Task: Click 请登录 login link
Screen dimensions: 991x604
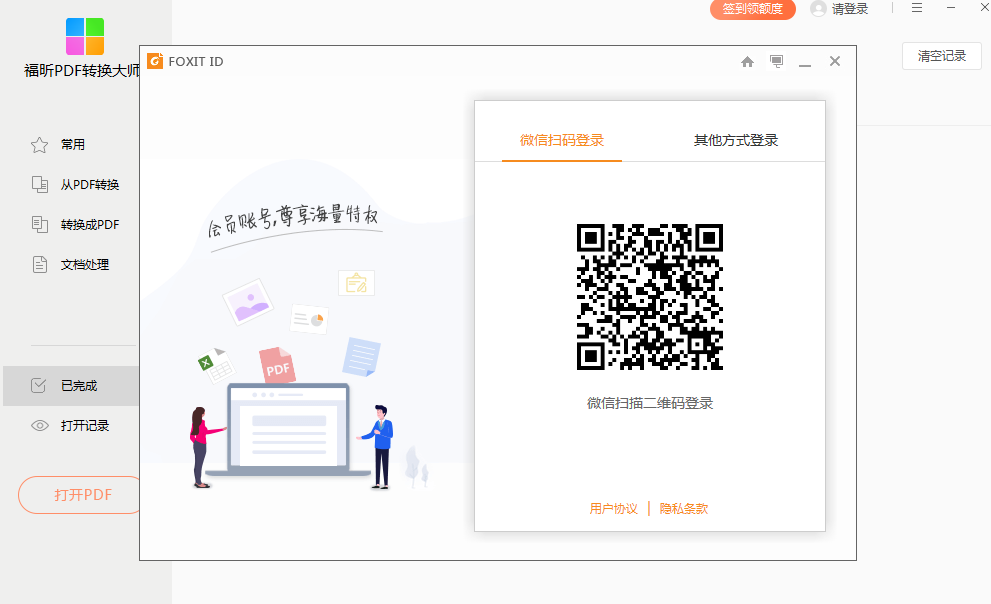Action: (x=849, y=9)
